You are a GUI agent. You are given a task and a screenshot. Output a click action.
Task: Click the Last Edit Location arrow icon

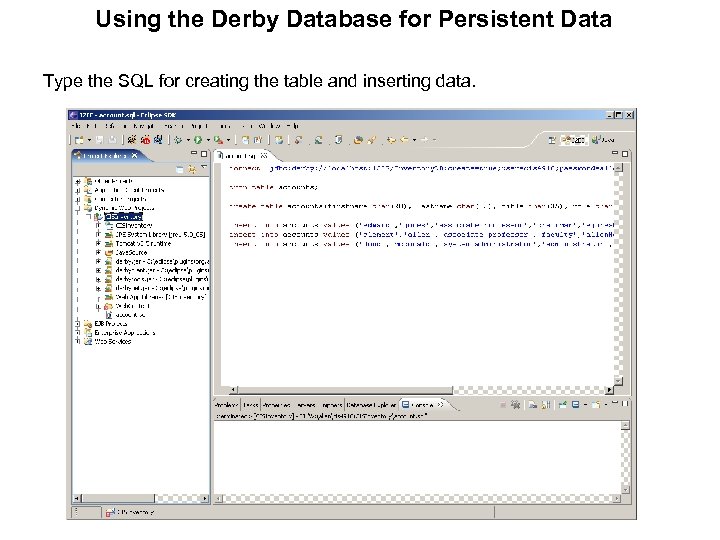(x=391, y=140)
